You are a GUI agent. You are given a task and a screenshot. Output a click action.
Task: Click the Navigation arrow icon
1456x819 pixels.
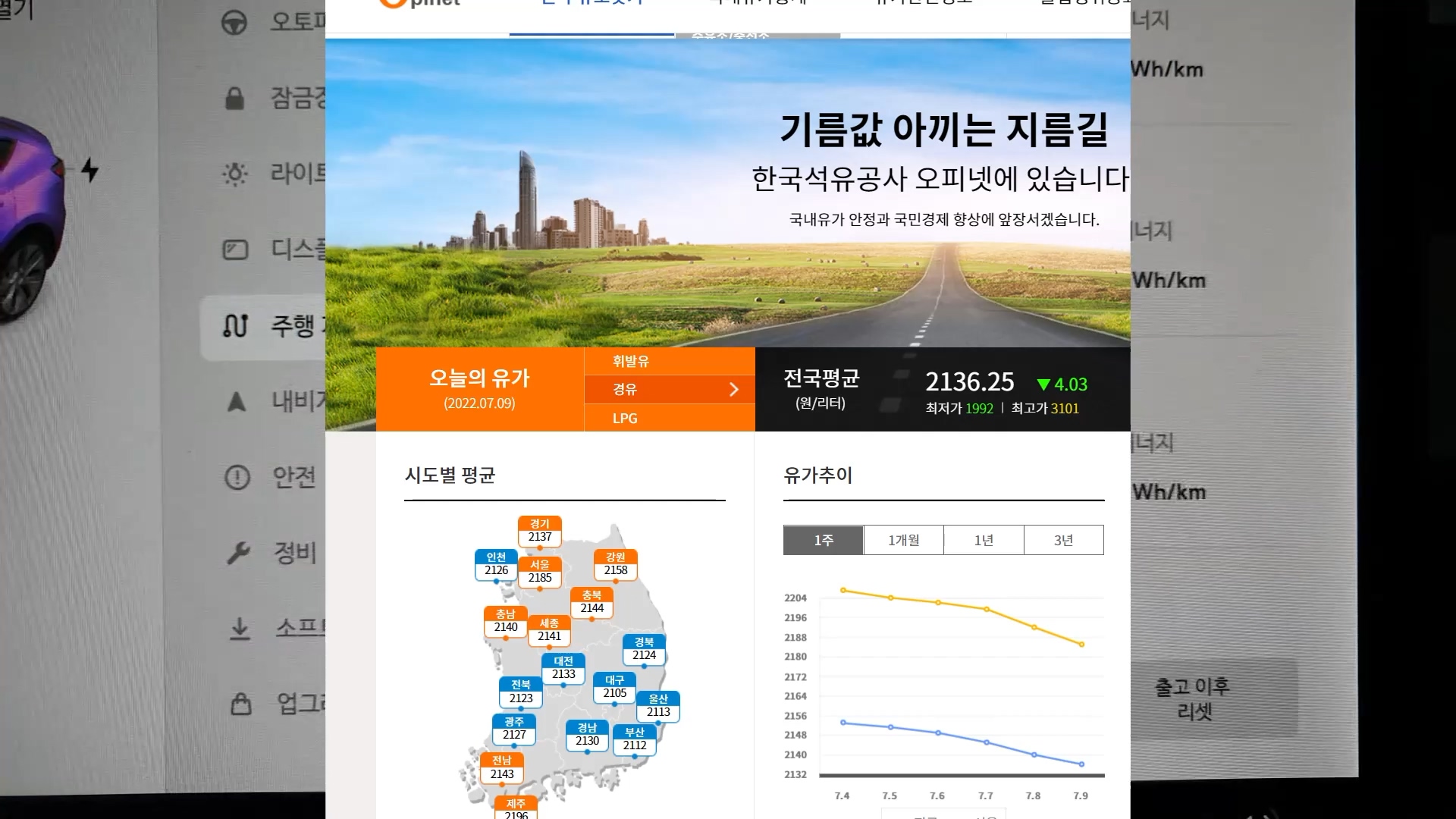(x=237, y=401)
